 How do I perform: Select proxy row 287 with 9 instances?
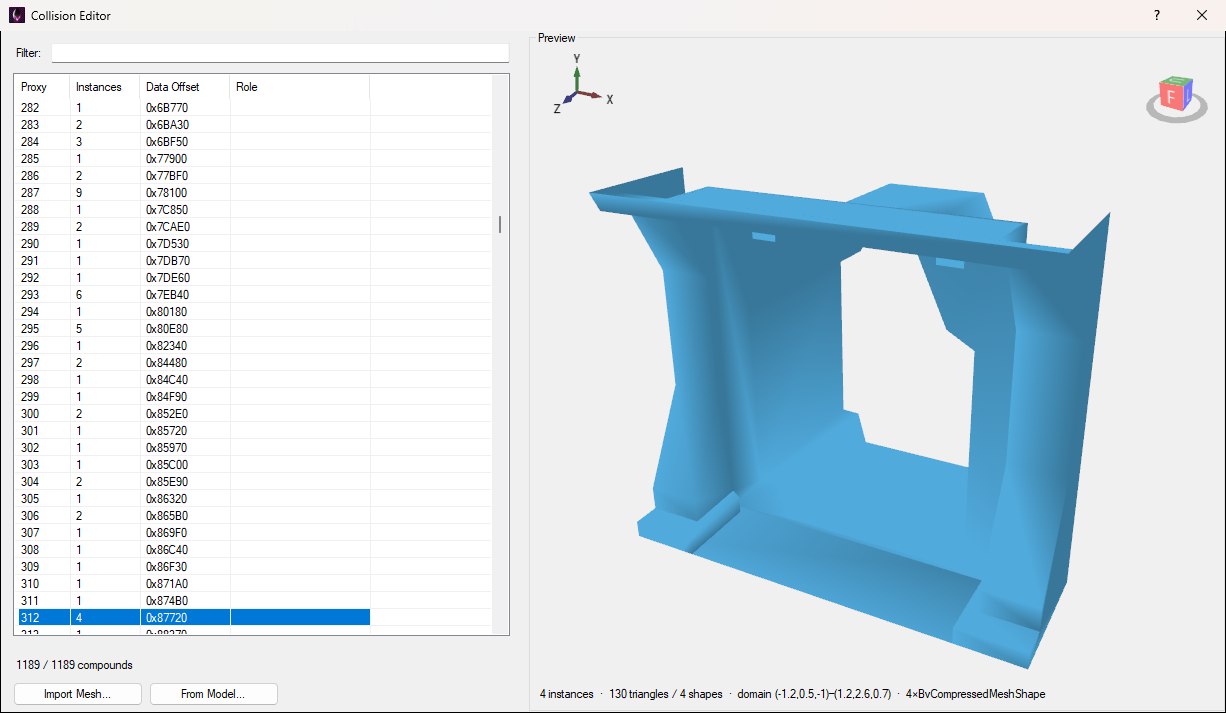[x=194, y=192]
